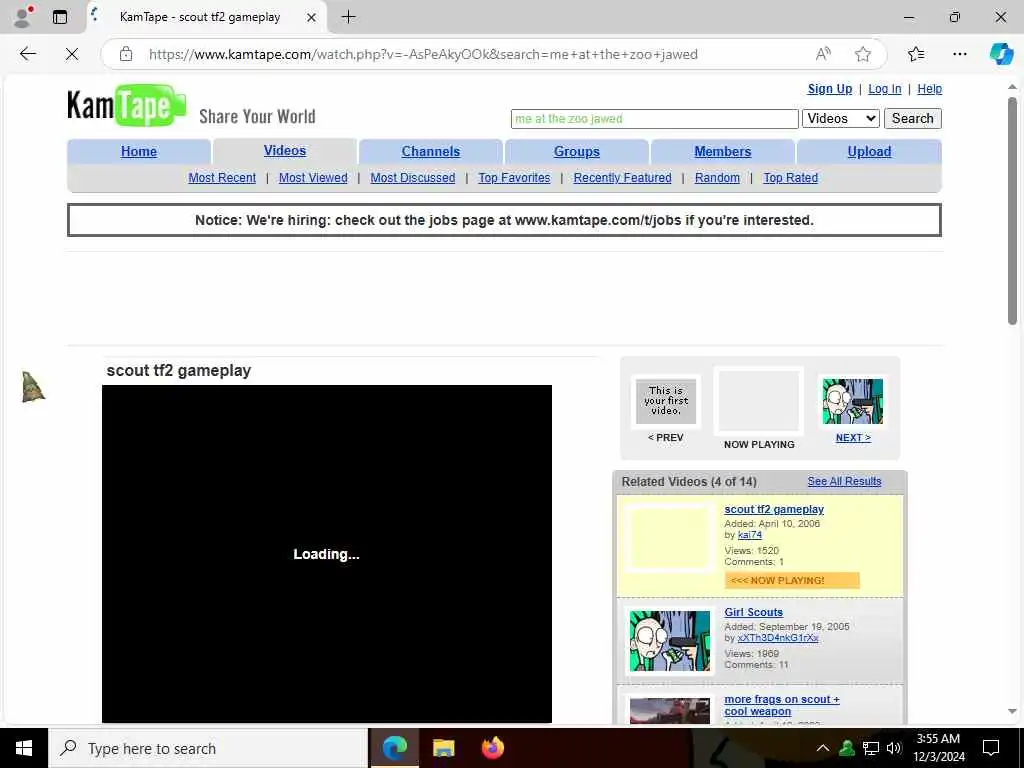Launch Firefox from taskbar
The height and width of the screenshot is (768, 1024).
click(x=492, y=748)
